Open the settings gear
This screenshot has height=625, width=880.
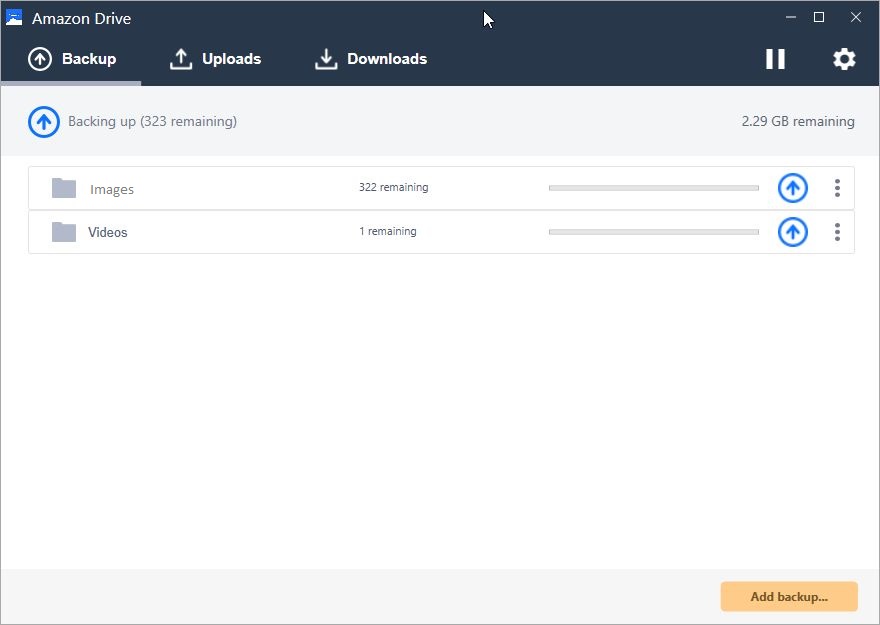844,59
